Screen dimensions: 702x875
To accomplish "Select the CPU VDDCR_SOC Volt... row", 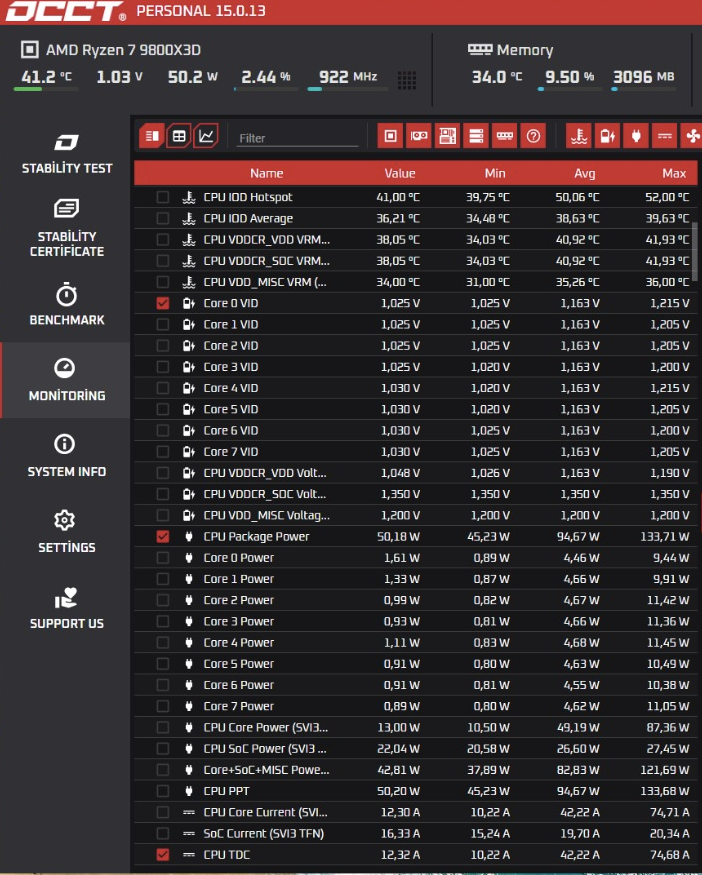I will [x=416, y=494].
